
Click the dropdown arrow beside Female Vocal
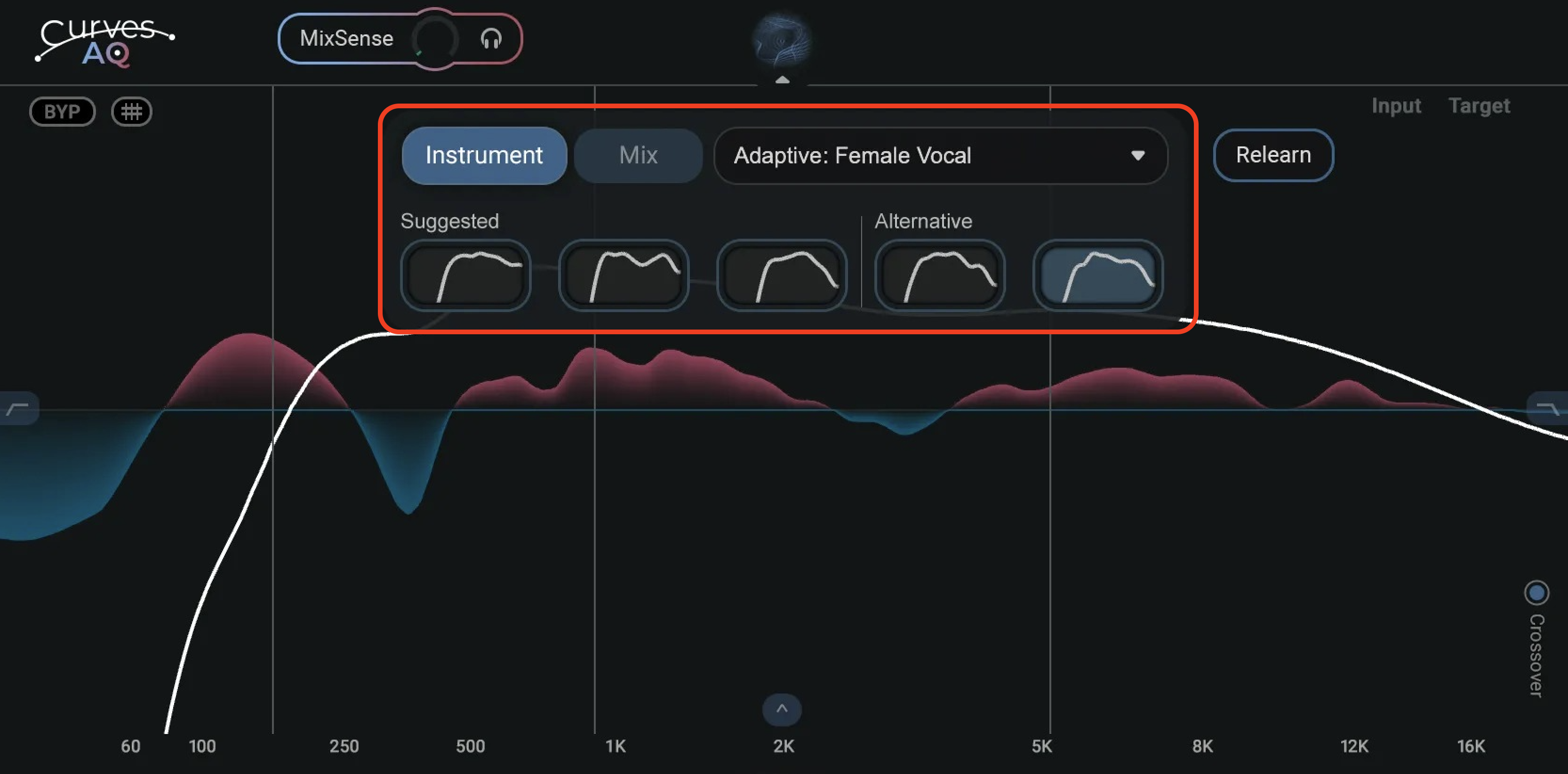coord(1138,156)
